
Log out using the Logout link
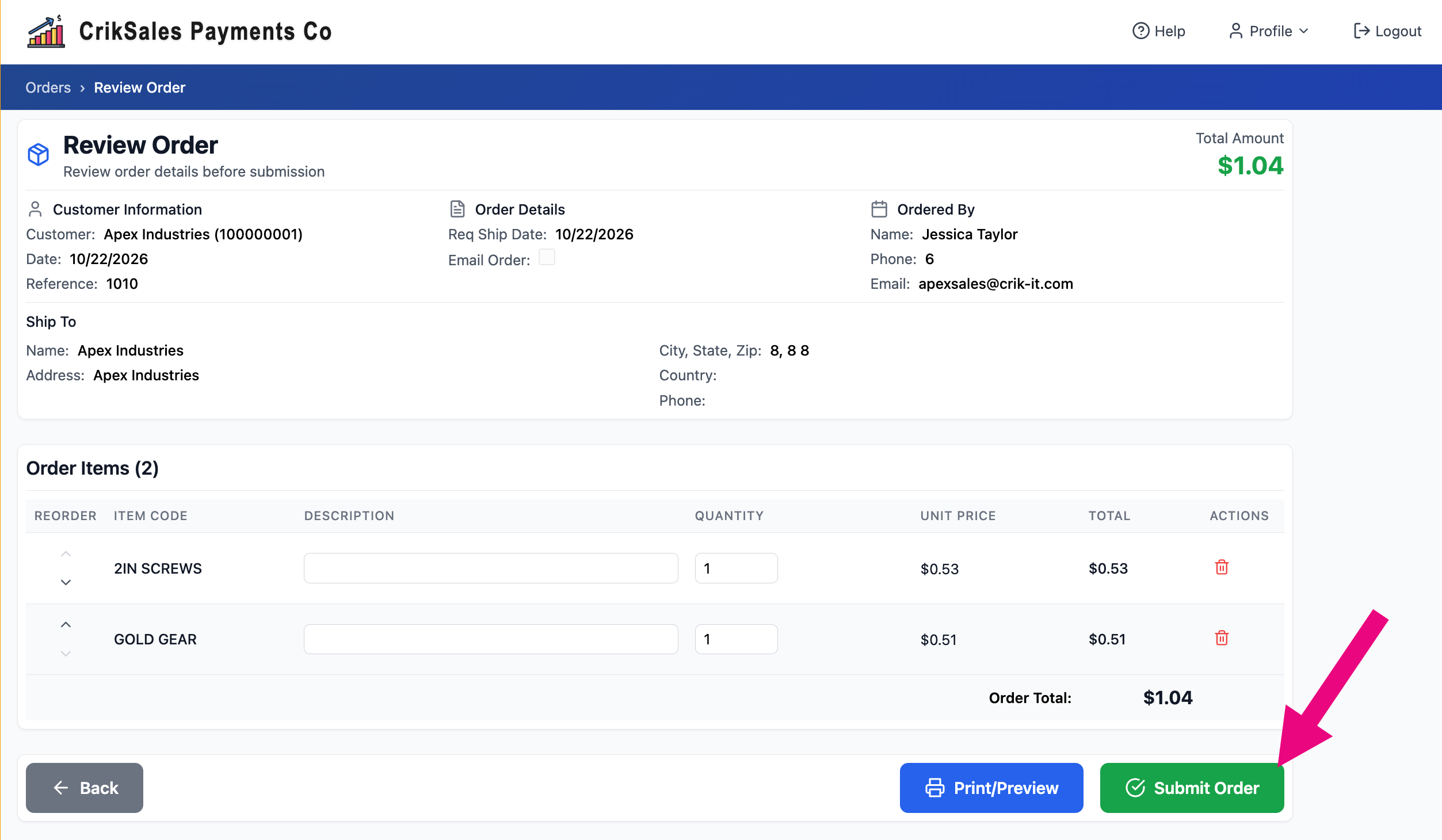1387,31
